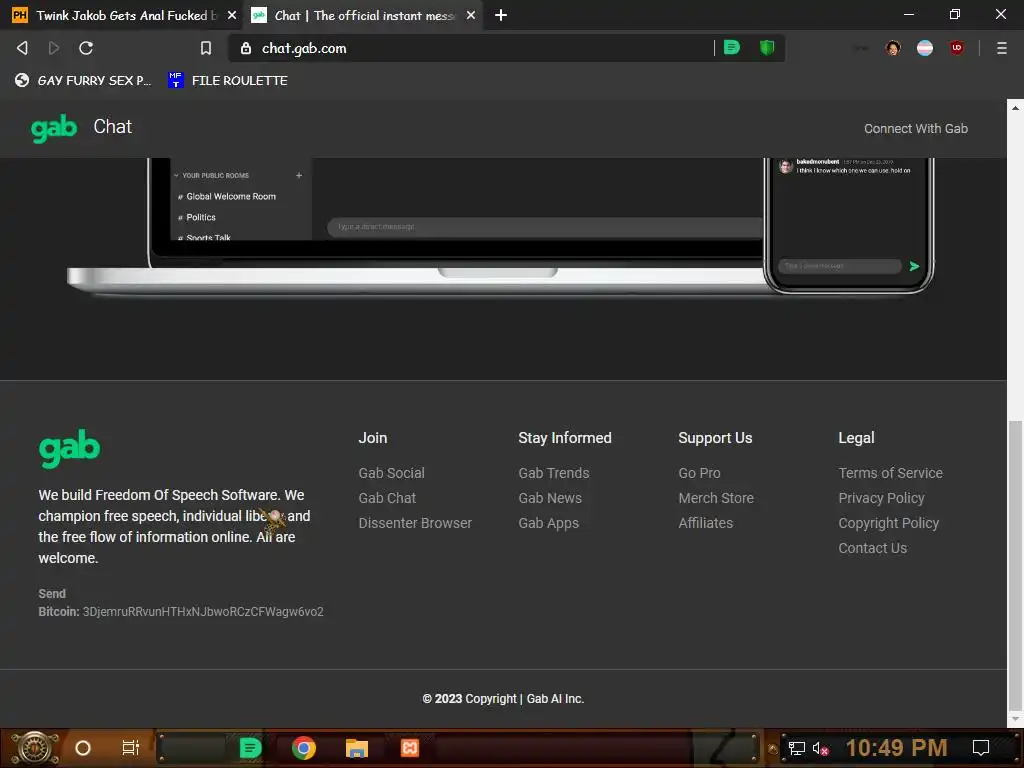Open a new browser tab
1024x768 pixels.
coord(501,15)
